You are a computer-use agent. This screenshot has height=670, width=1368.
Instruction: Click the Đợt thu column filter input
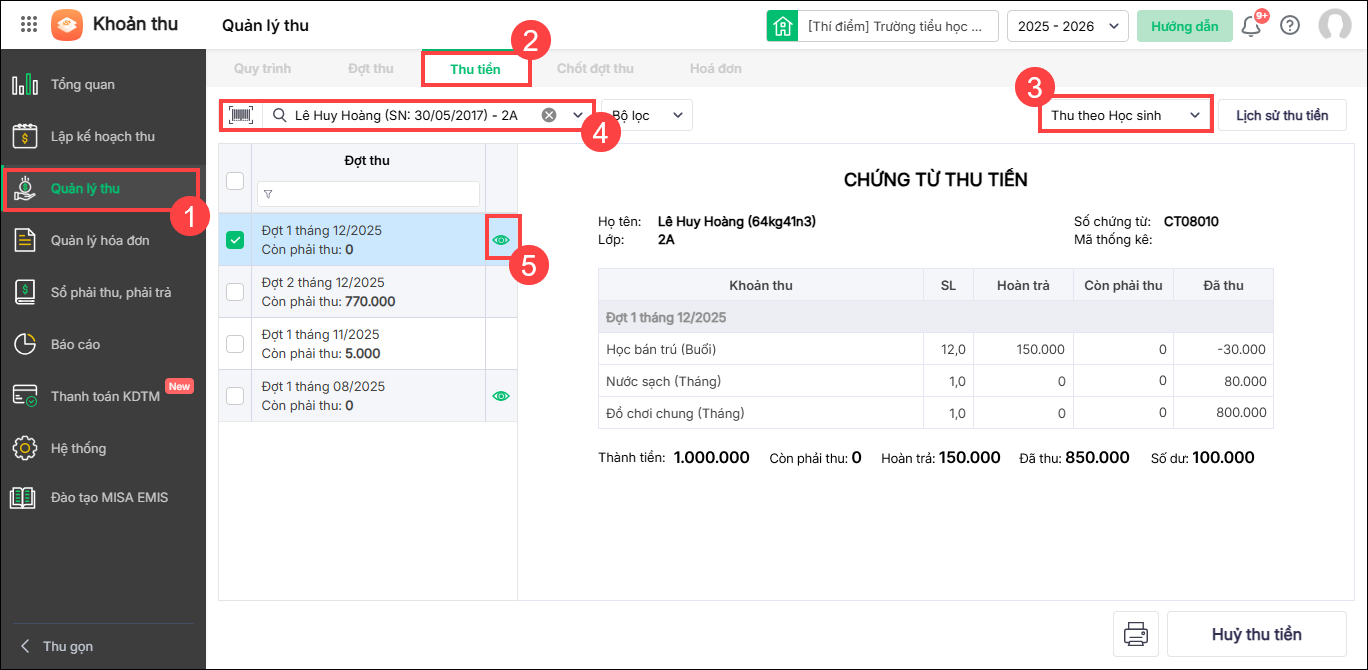tap(368, 194)
